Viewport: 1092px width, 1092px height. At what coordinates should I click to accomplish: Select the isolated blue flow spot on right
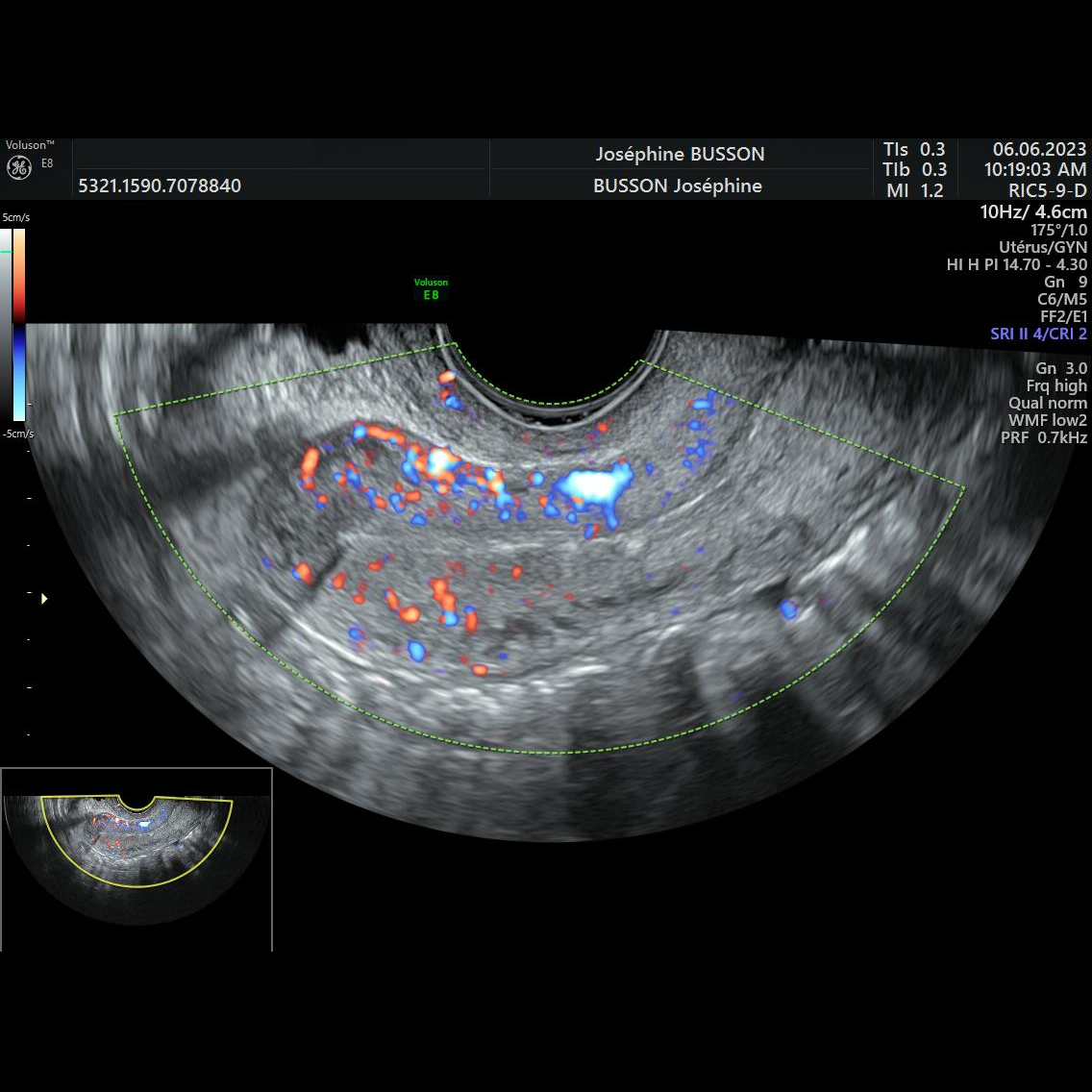click(789, 608)
